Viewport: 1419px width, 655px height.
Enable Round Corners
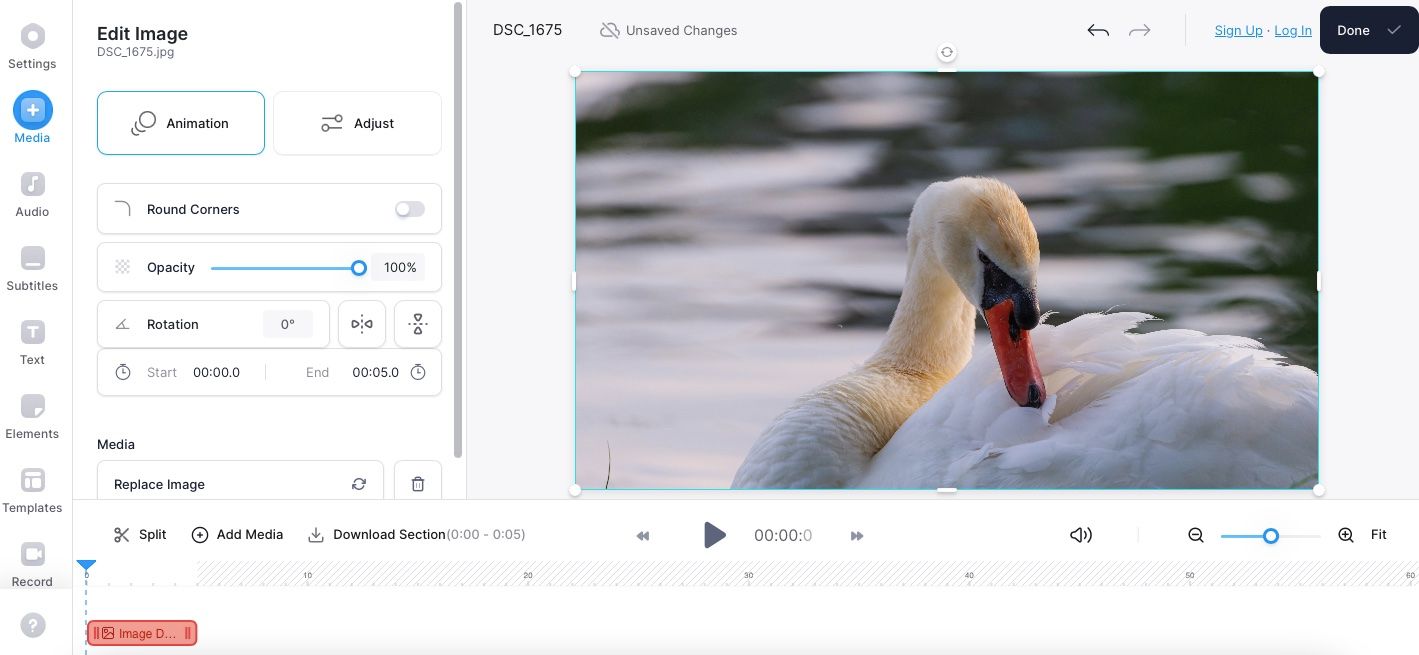click(x=409, y=208)
